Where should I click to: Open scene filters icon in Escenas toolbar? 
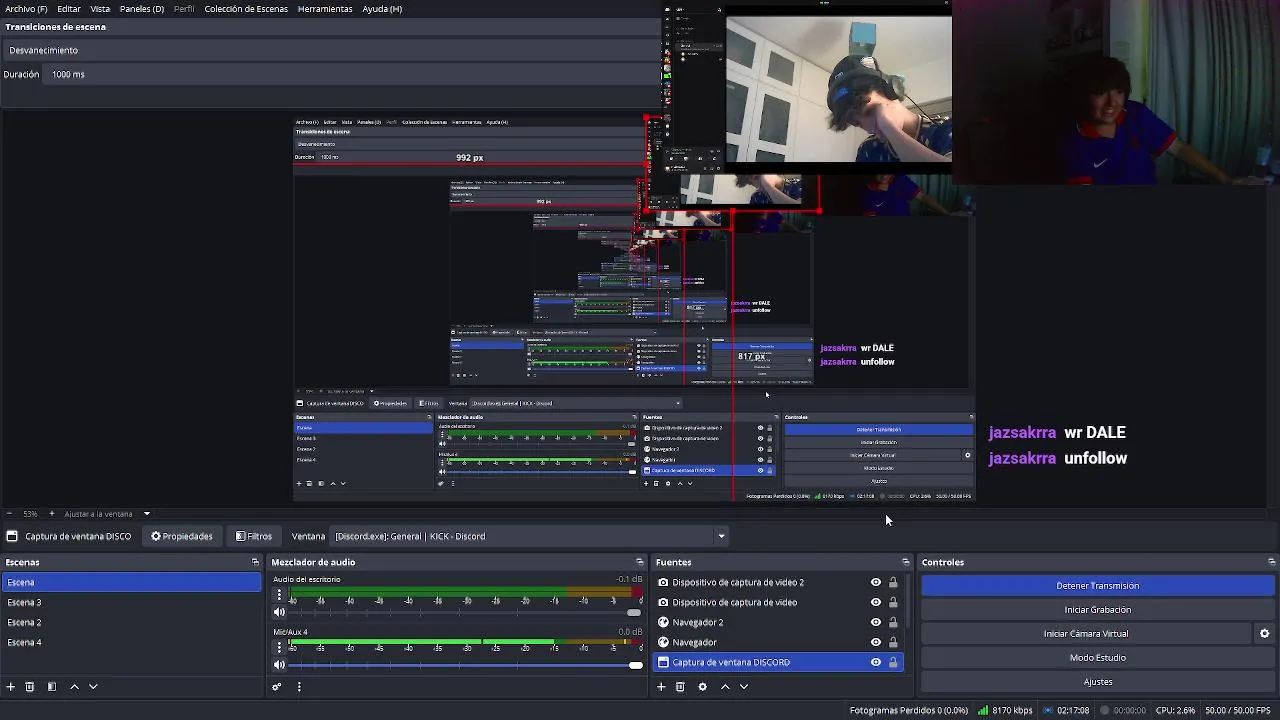pos(52,687)
